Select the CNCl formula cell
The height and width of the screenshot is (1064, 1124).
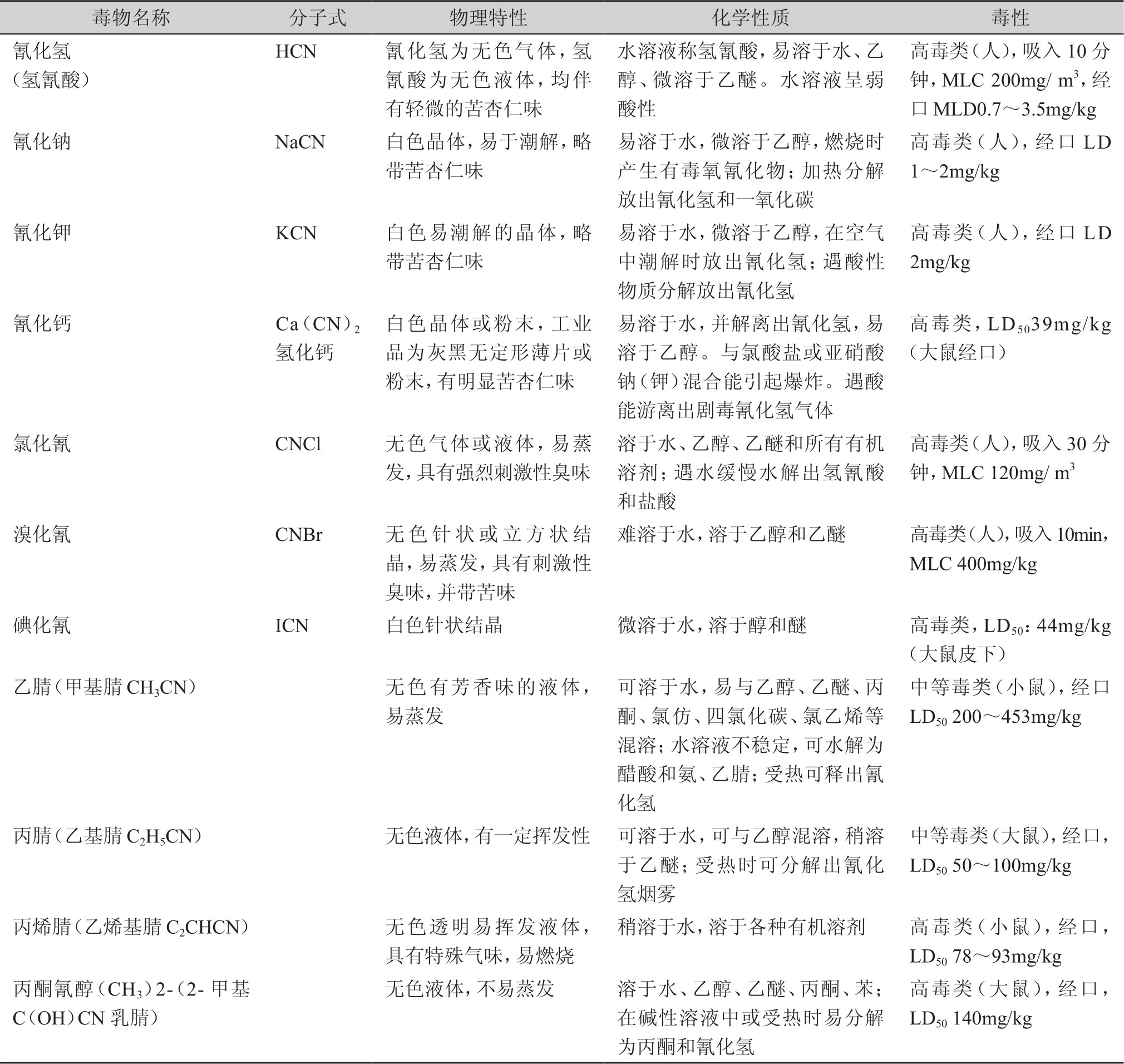click(x=298, y=444)
